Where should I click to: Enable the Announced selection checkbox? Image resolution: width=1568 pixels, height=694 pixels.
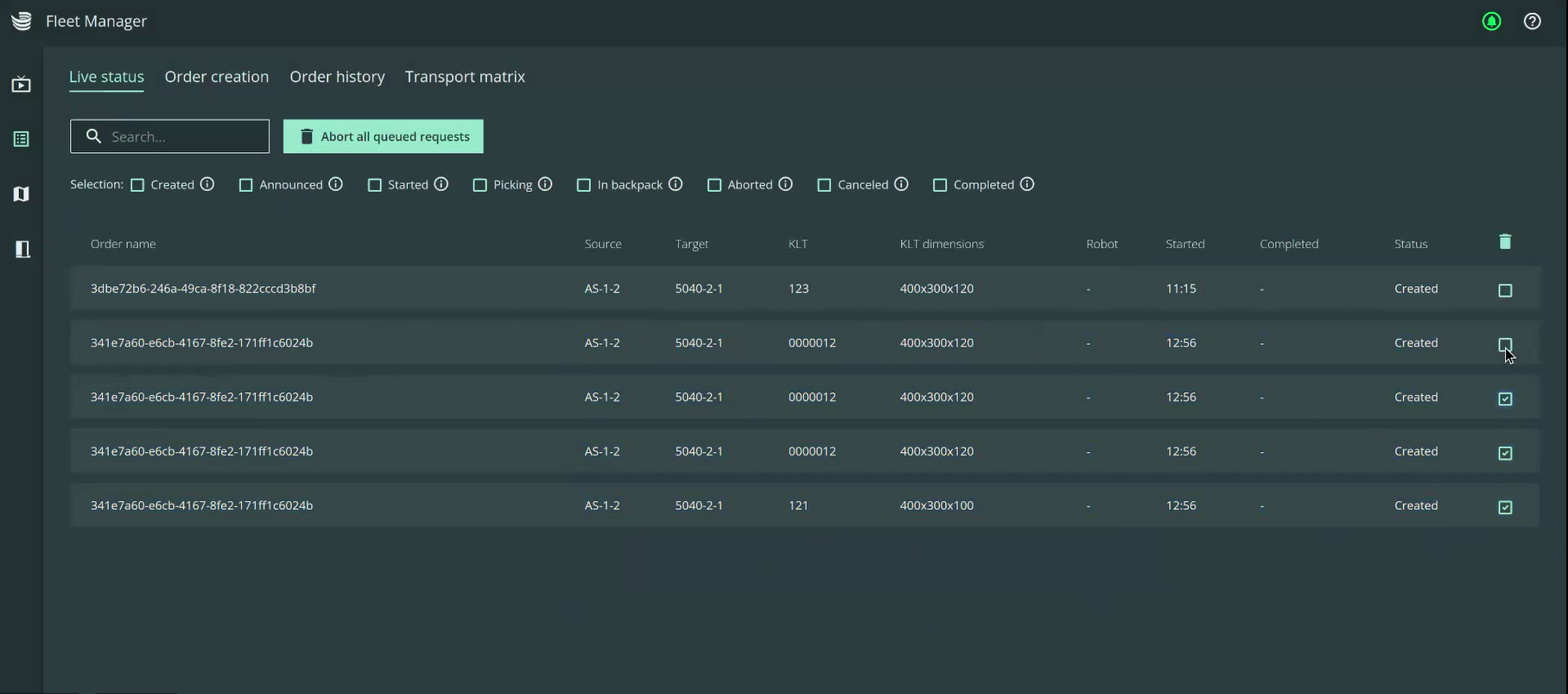tap(246, 185)
